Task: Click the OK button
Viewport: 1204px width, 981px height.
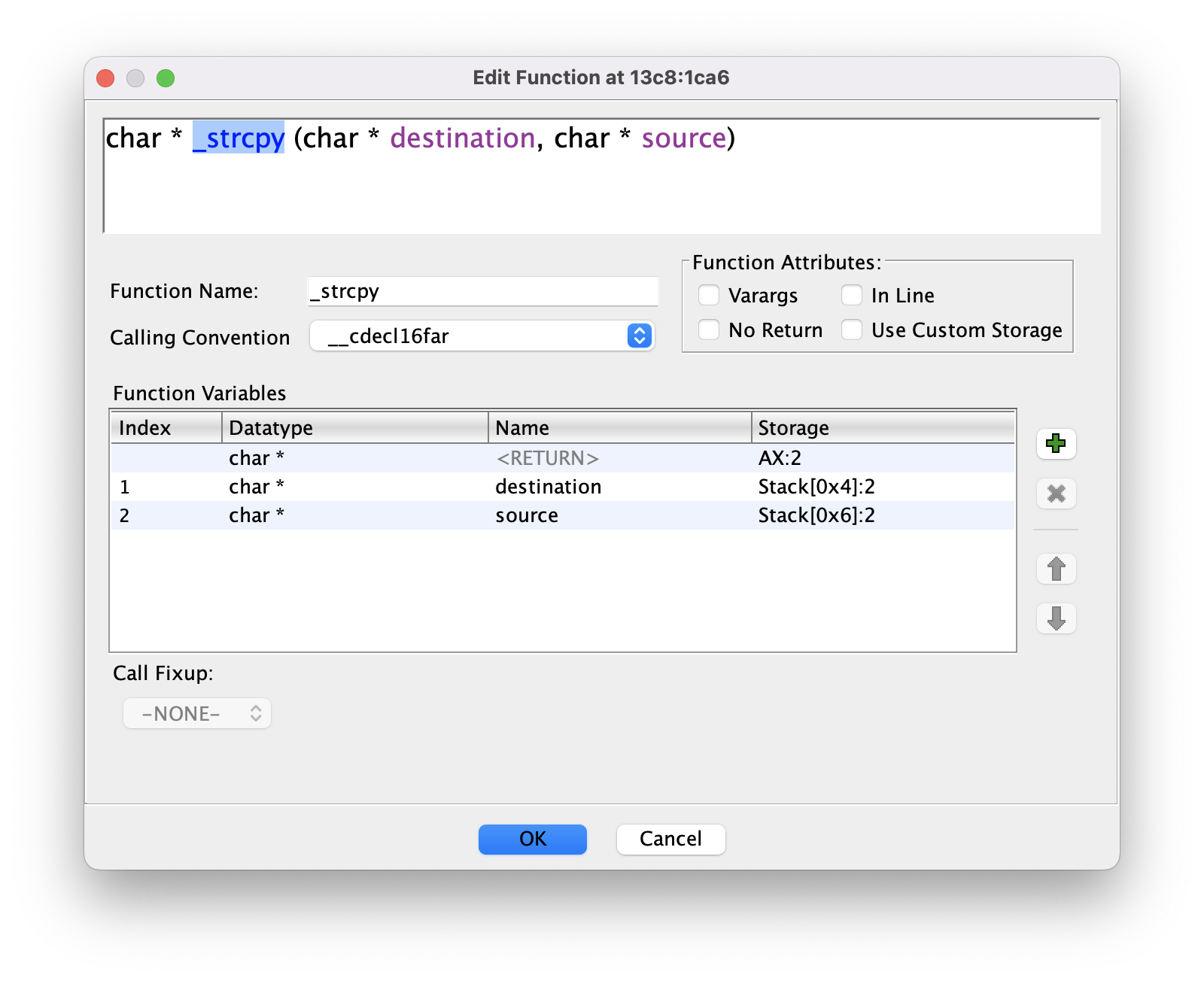Action: click(532, 839)
